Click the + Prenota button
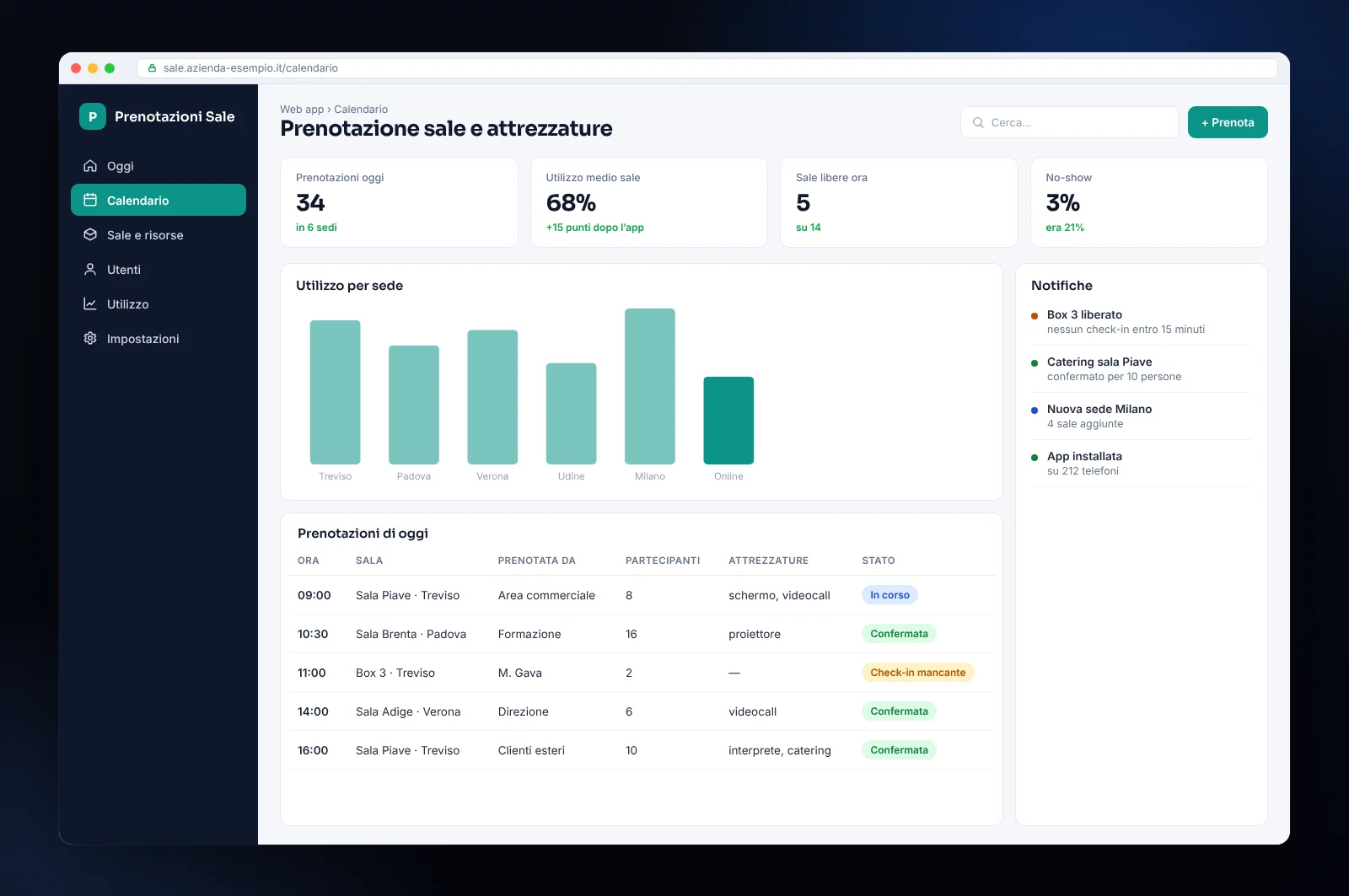The width and height of the screenshot is (1349, 896). point(1228,122)
